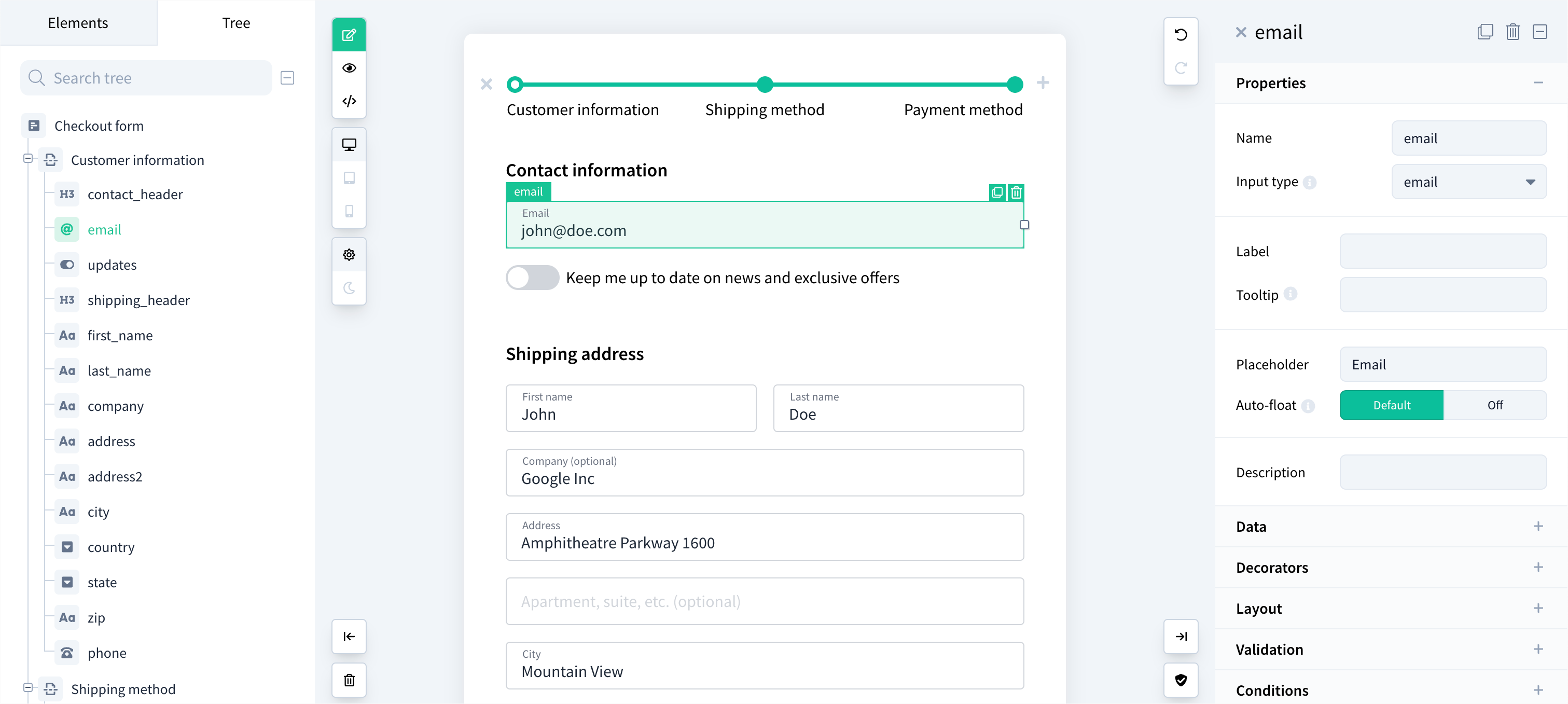
Task: Select desktop preview mode
Action: (x=349, y=144)
